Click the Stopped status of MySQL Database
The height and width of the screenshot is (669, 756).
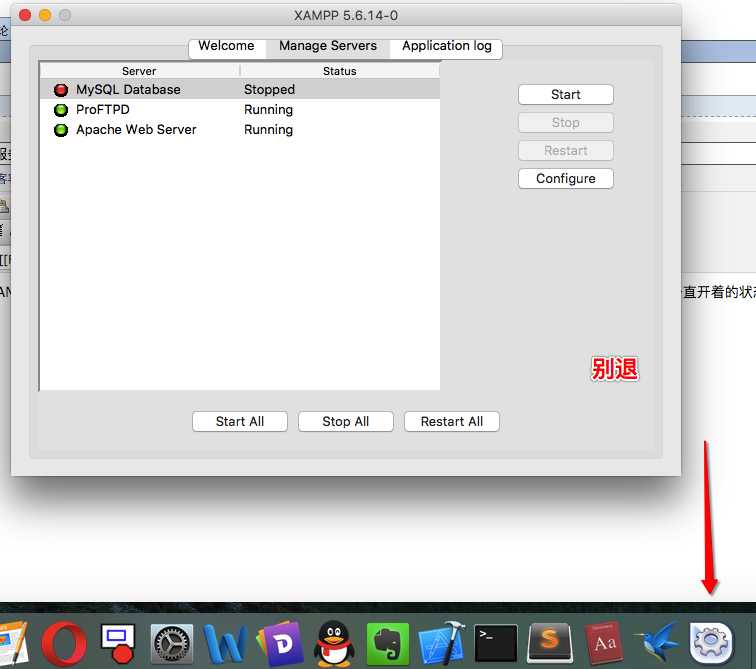269,89
